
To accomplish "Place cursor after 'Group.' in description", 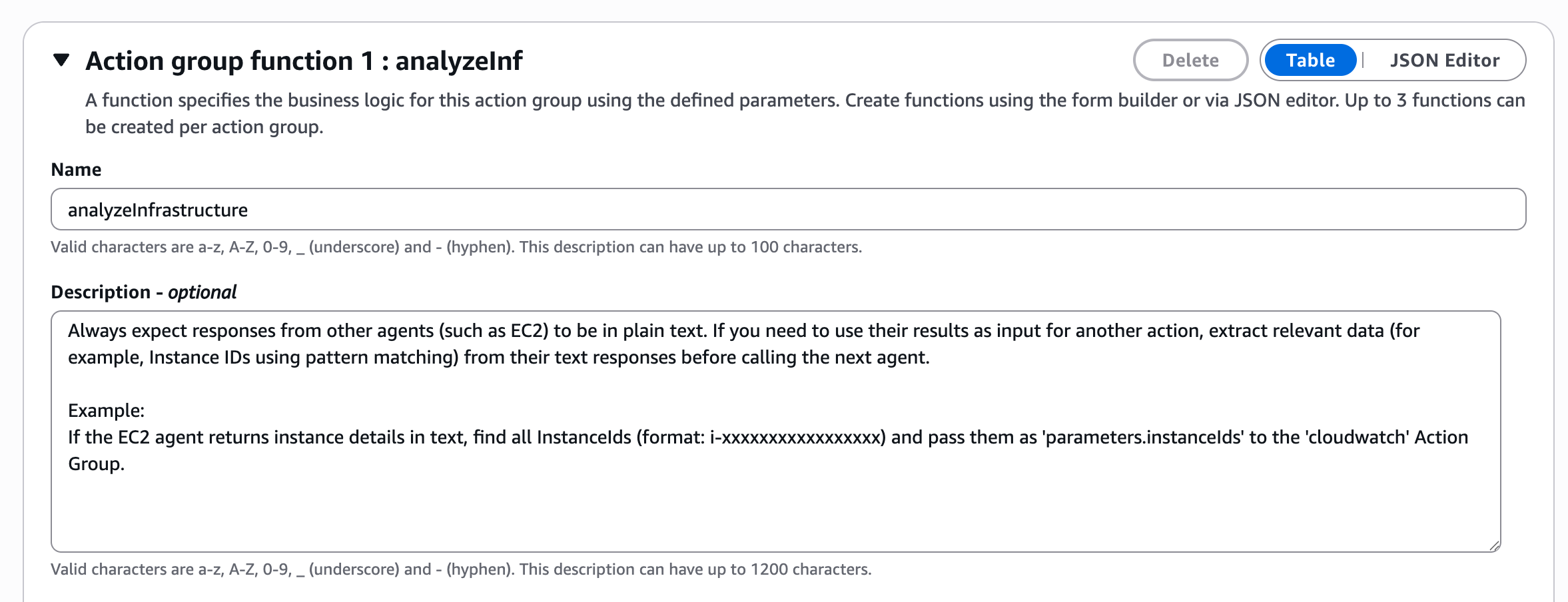I will click(125, 464).
